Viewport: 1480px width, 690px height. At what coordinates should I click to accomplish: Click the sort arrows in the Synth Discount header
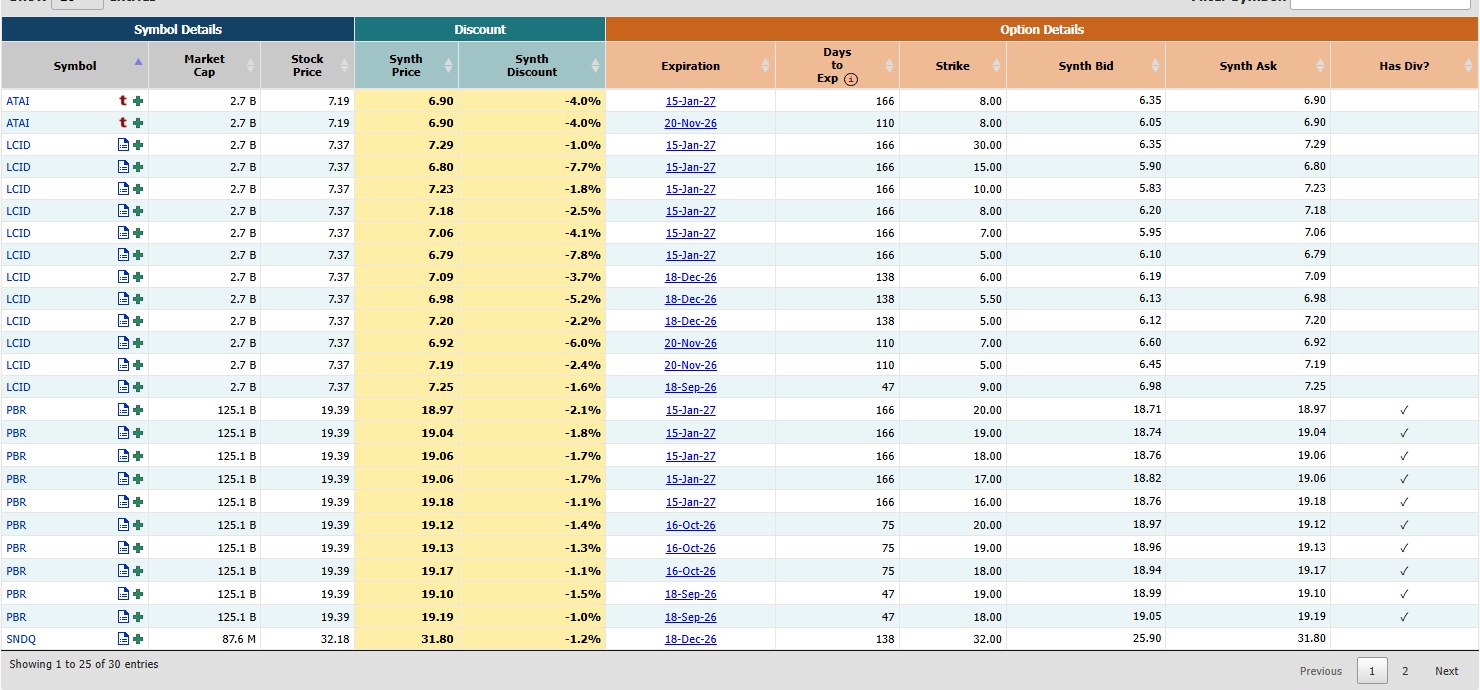(x=596, y=66)
